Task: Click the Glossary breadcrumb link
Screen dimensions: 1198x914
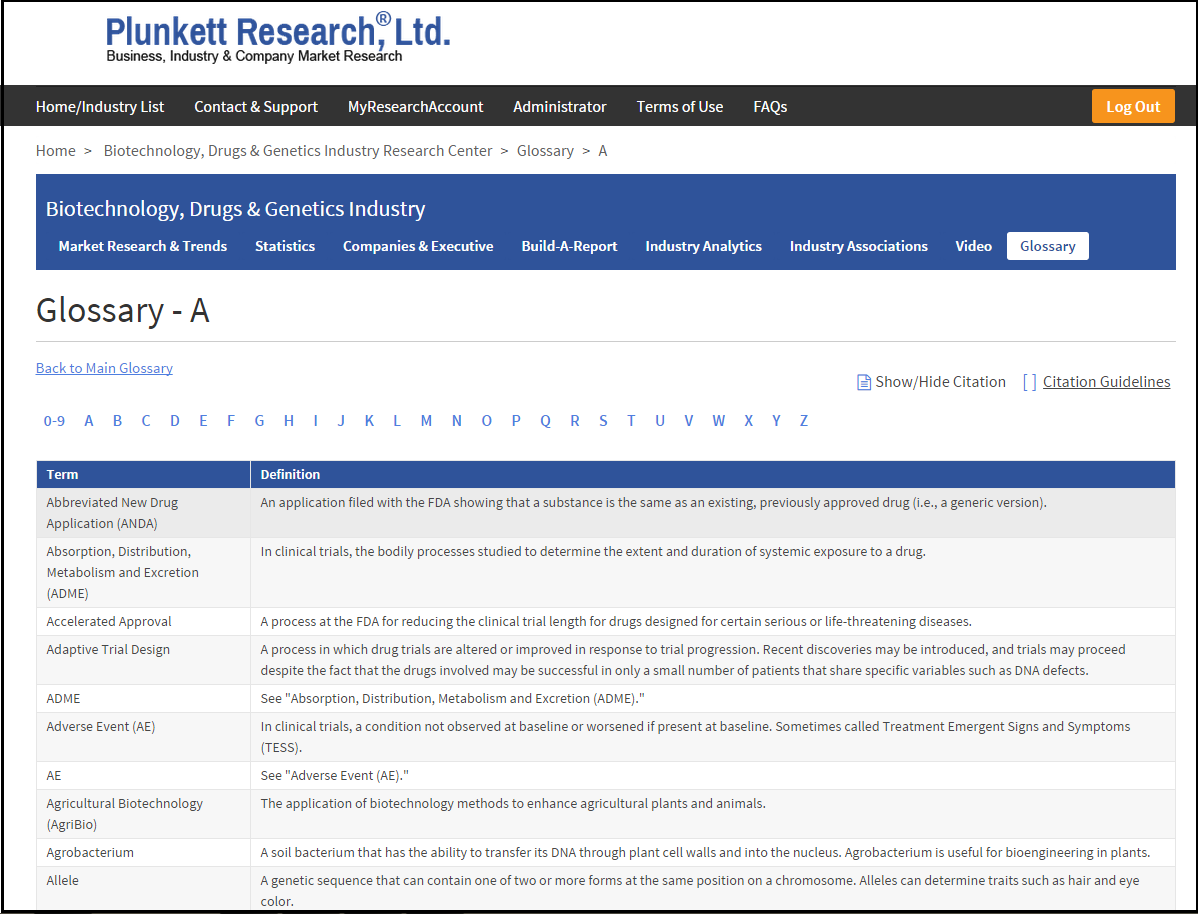Action: click(x=545, y=151)
